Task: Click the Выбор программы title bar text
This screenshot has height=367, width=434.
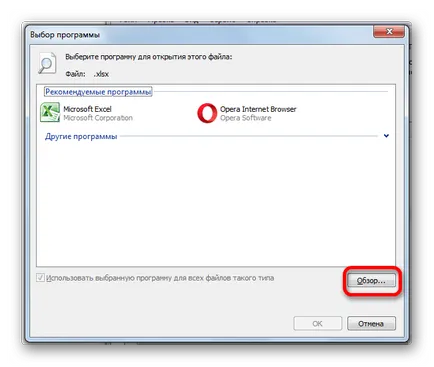Action: click(65, 35)
